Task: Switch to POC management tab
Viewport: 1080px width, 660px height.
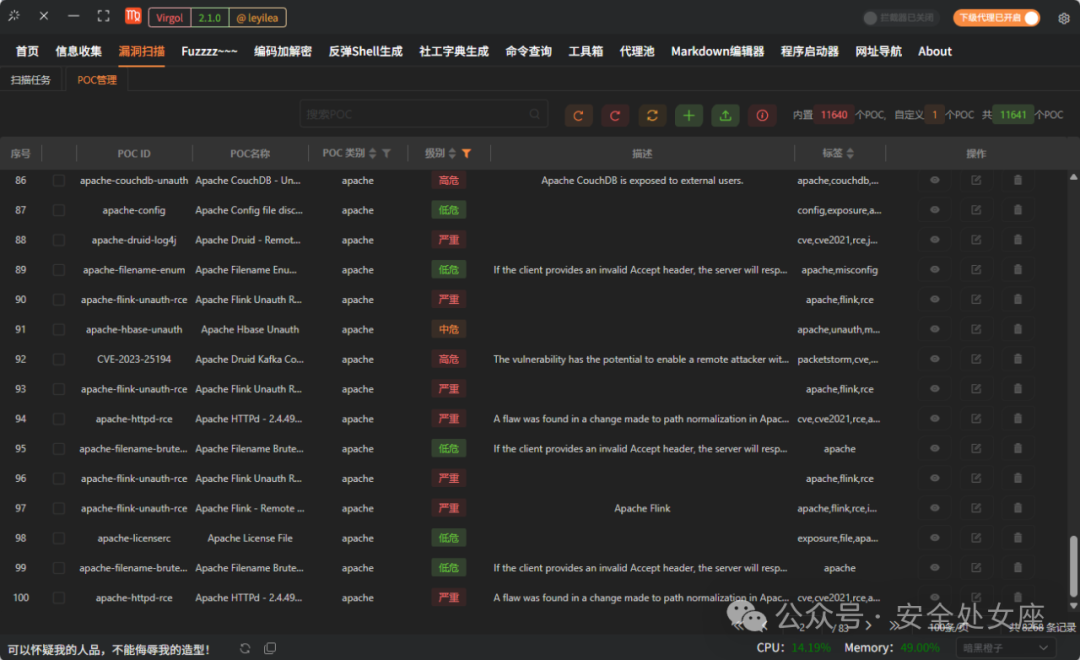Action: [97, 80]
